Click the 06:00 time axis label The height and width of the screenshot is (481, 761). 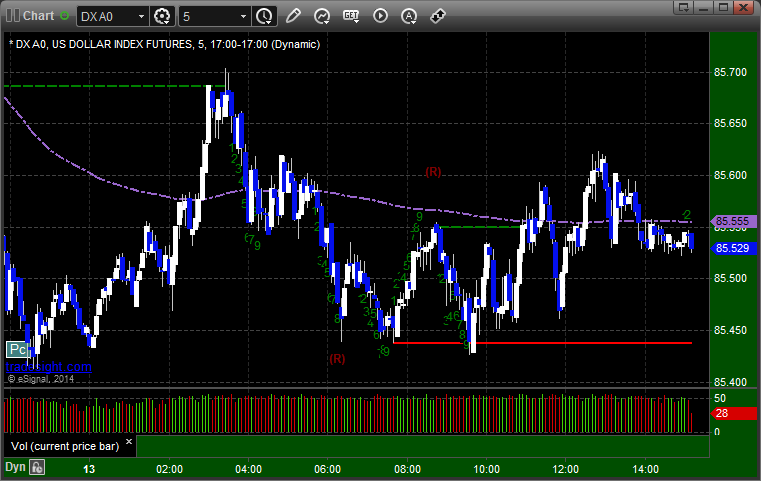coord(328,469)
